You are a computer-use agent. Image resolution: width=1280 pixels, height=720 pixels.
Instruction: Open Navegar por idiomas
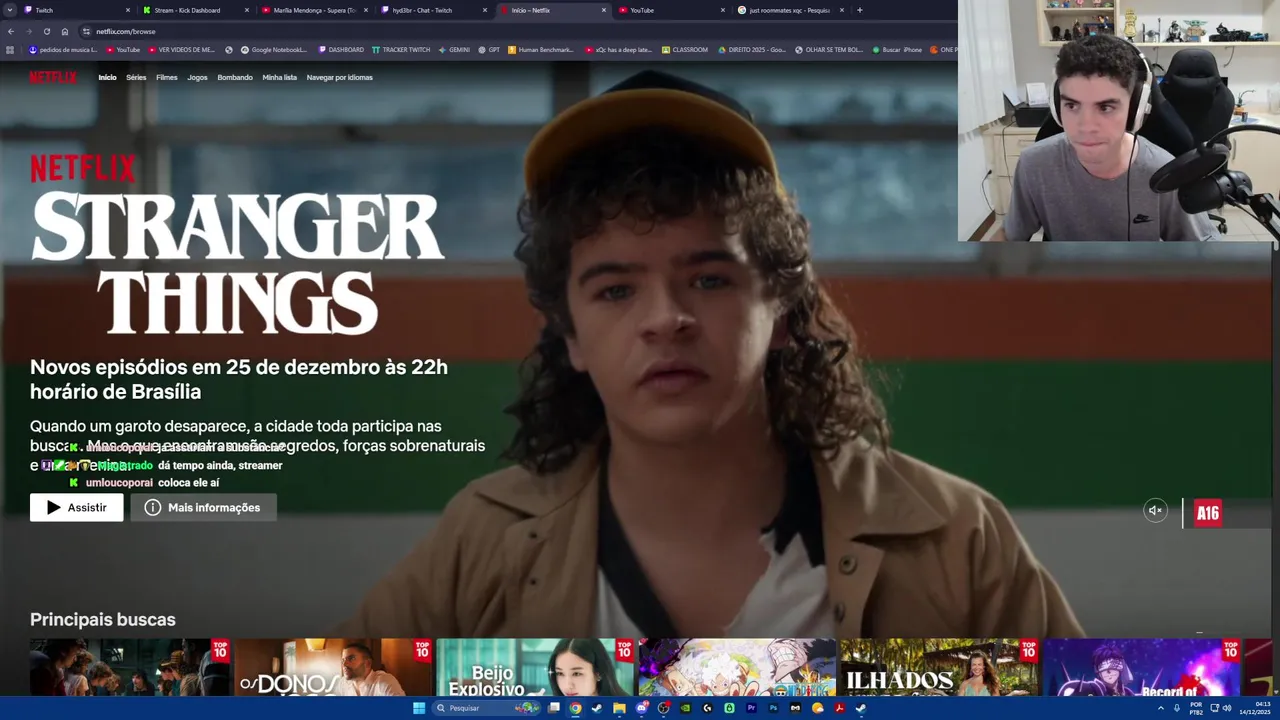[x=340, y=77]
